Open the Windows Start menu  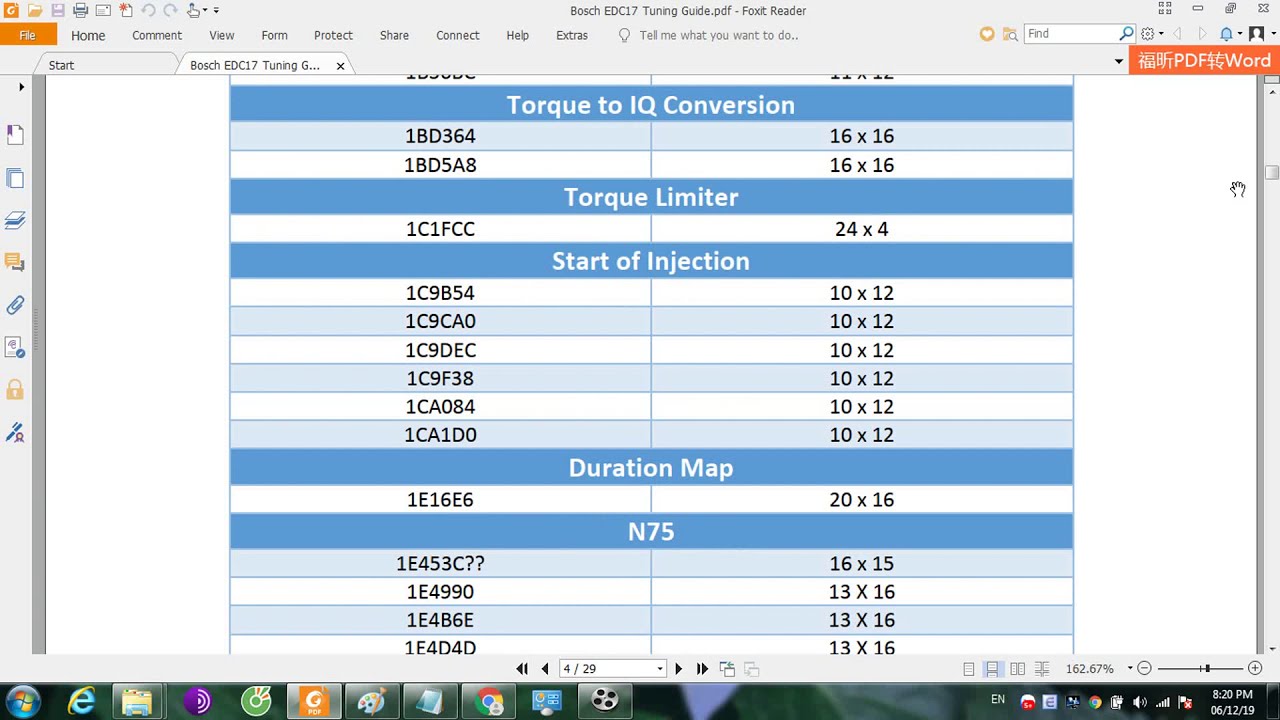[24, 700]
